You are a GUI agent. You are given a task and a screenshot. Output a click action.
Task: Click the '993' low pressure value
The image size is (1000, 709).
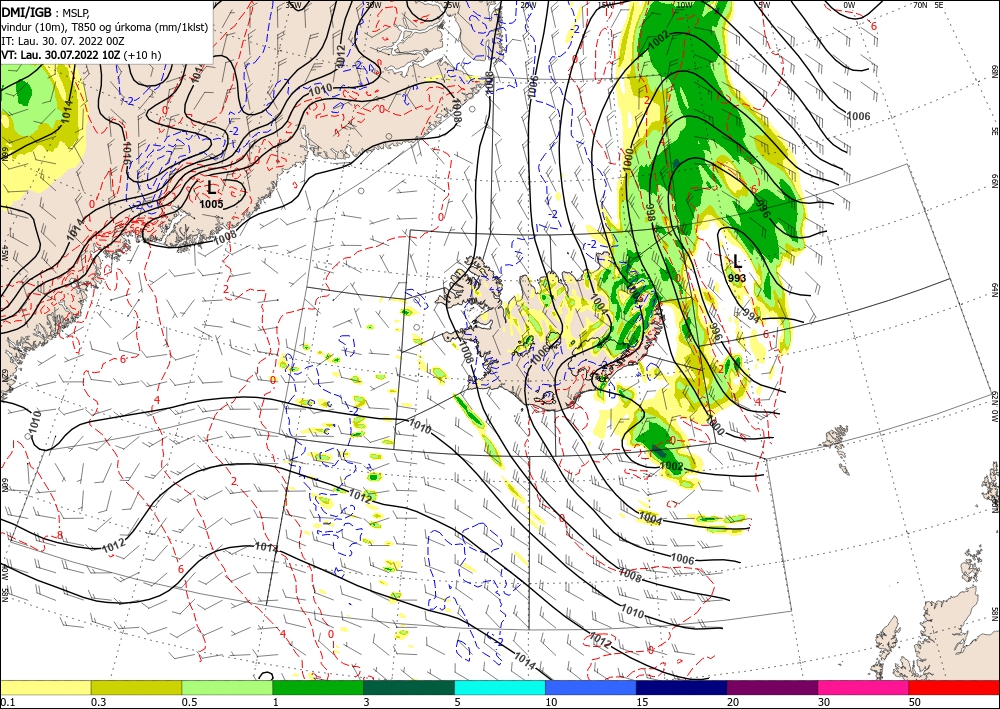point(737,278)
